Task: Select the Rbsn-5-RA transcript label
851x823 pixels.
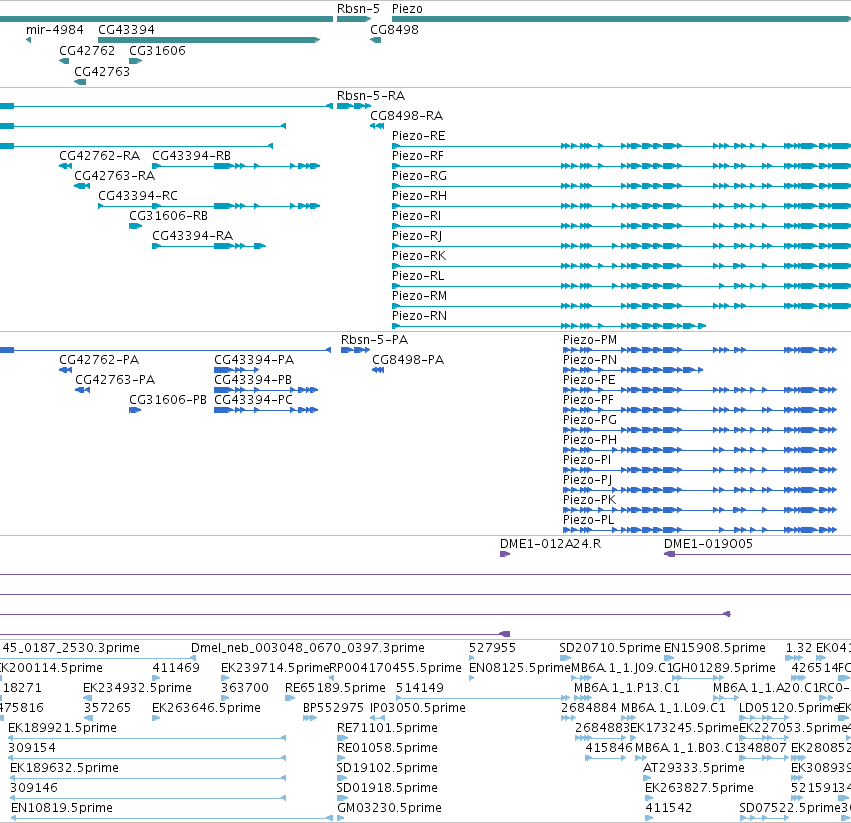Action: coord(371,96)
